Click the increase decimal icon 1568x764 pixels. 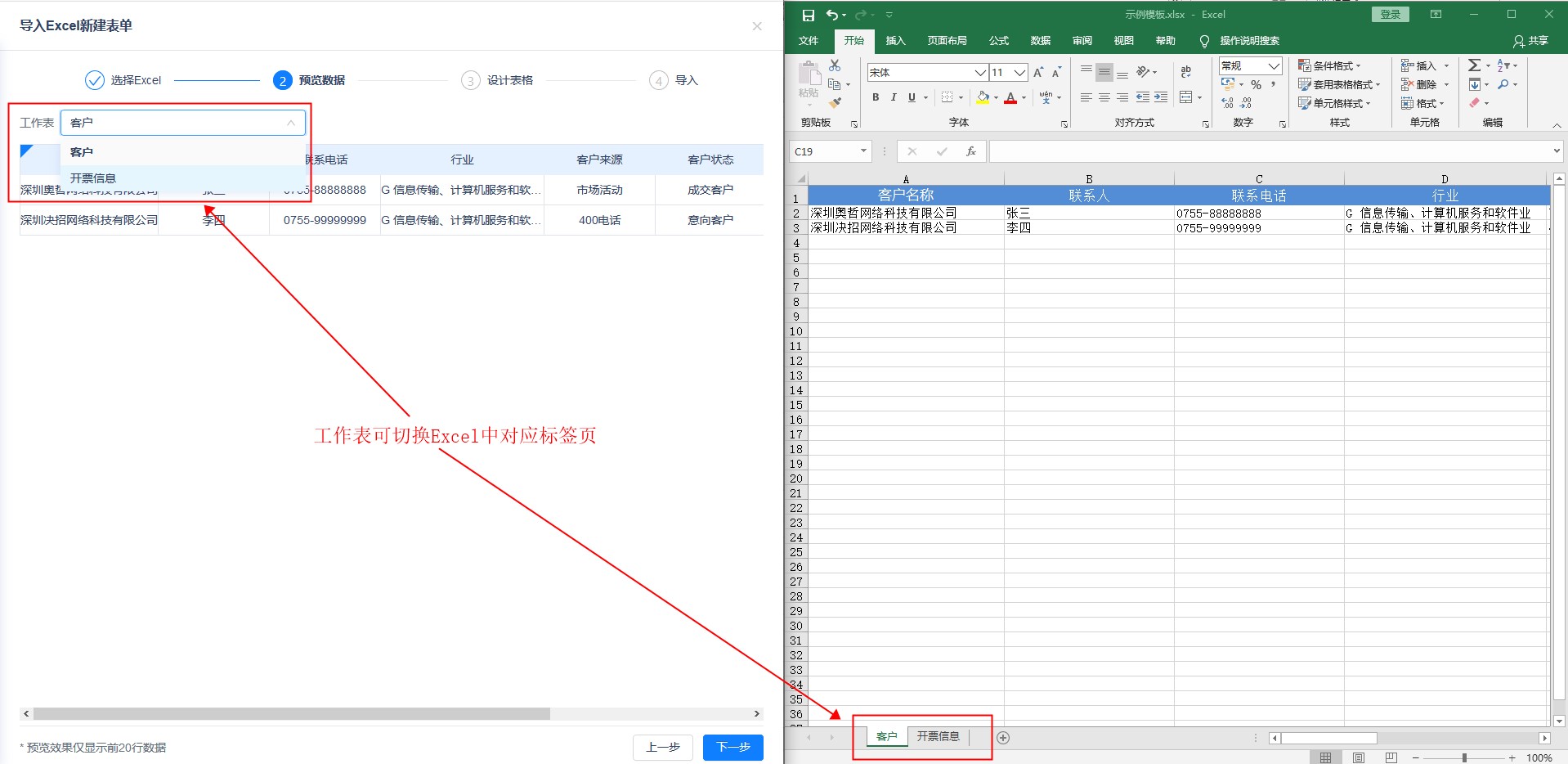pos(1228,103)
